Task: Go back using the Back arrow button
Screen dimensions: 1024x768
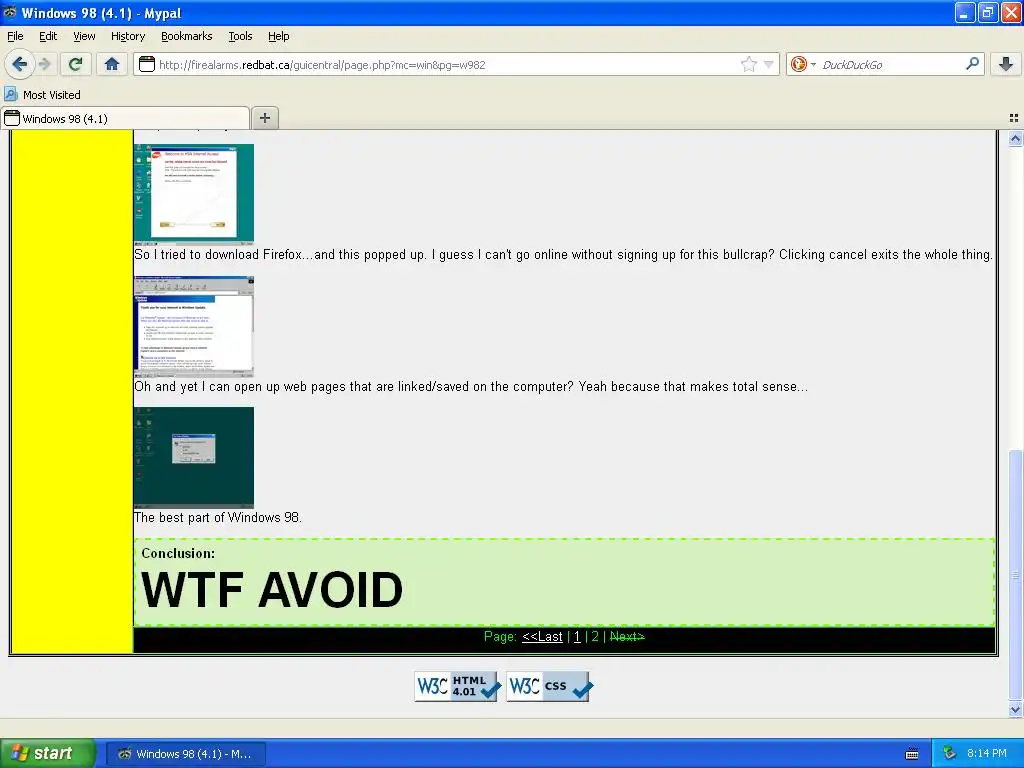Action: (x=19, y=64)
